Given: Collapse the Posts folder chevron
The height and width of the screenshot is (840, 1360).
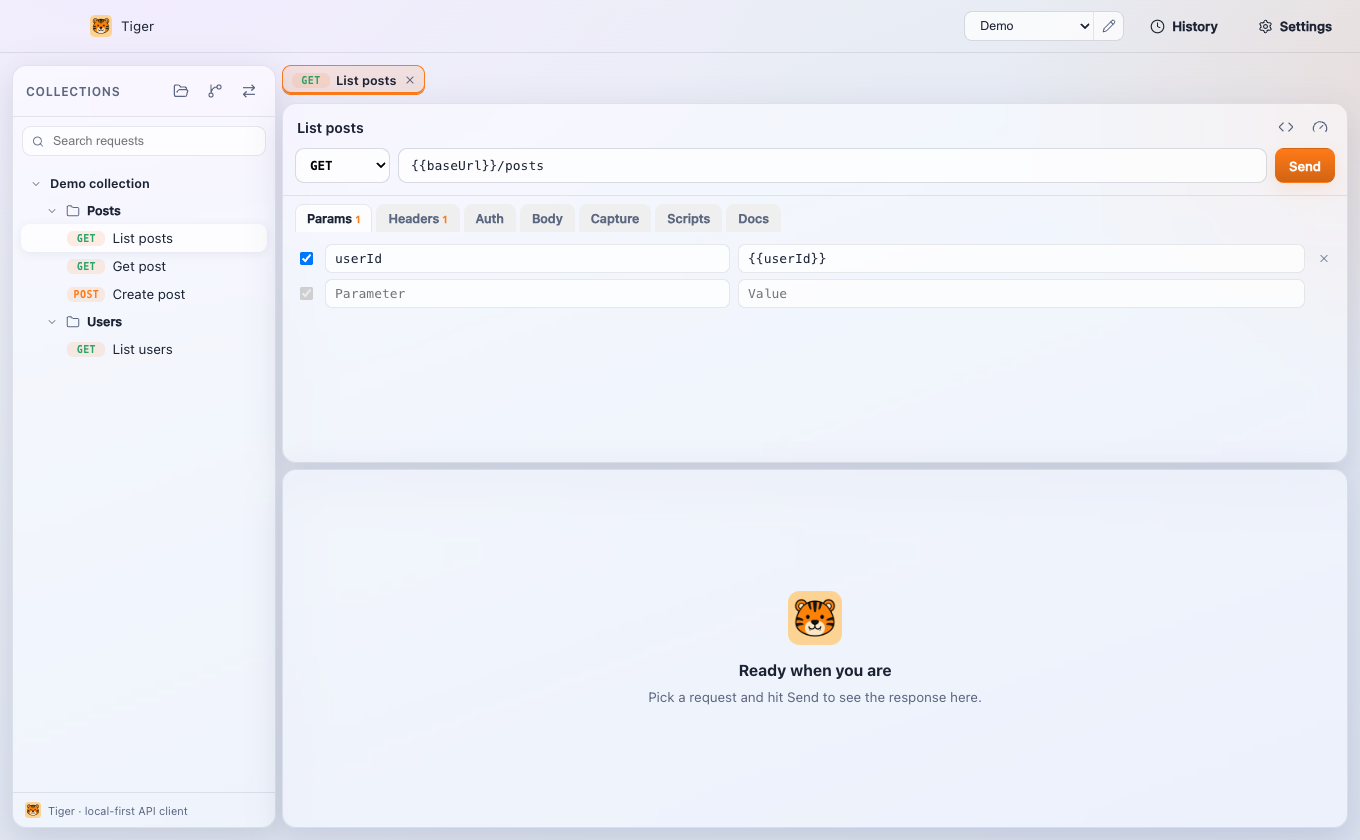Looking at the screenshot, I should (x=53, y=211).
